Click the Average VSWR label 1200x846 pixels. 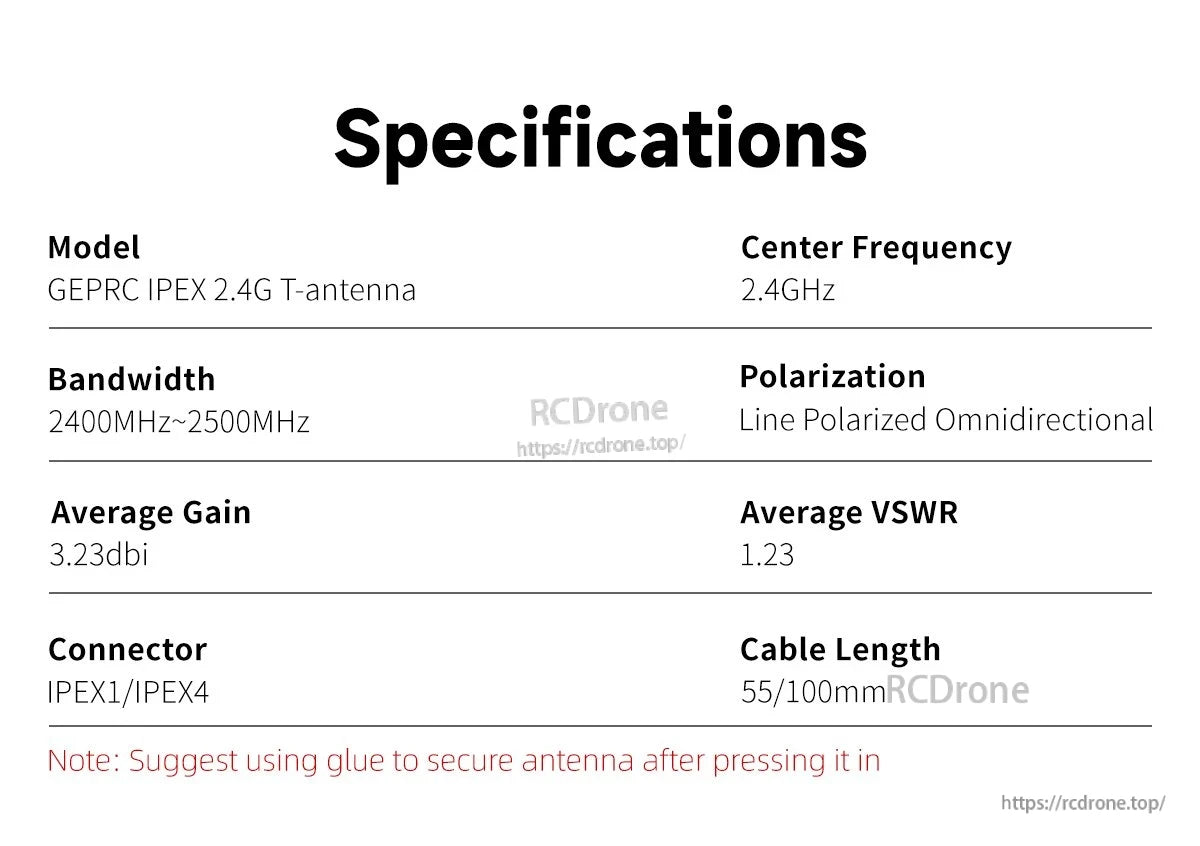pos(848,512)
